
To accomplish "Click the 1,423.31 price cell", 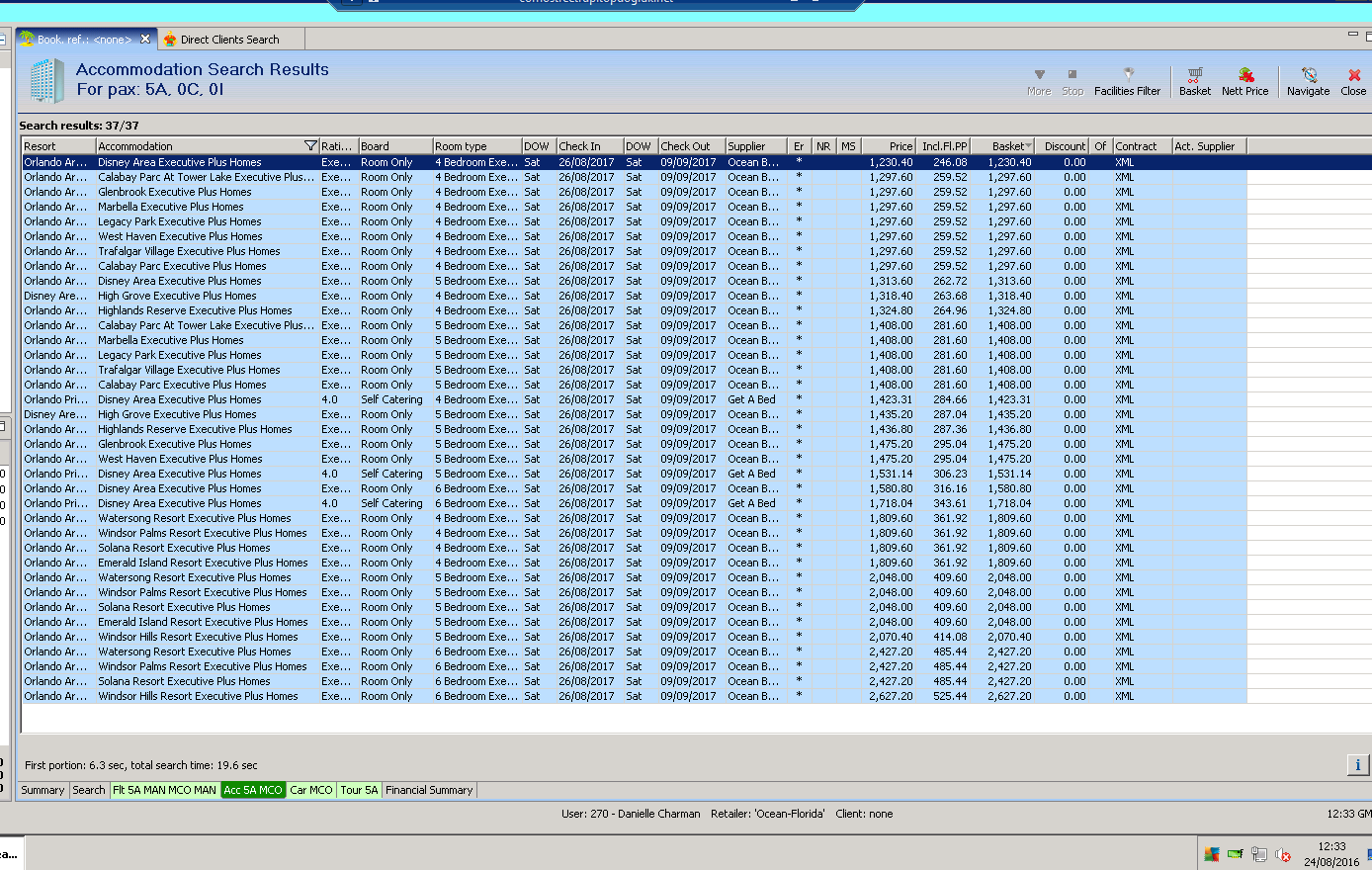I will (891, 399).
